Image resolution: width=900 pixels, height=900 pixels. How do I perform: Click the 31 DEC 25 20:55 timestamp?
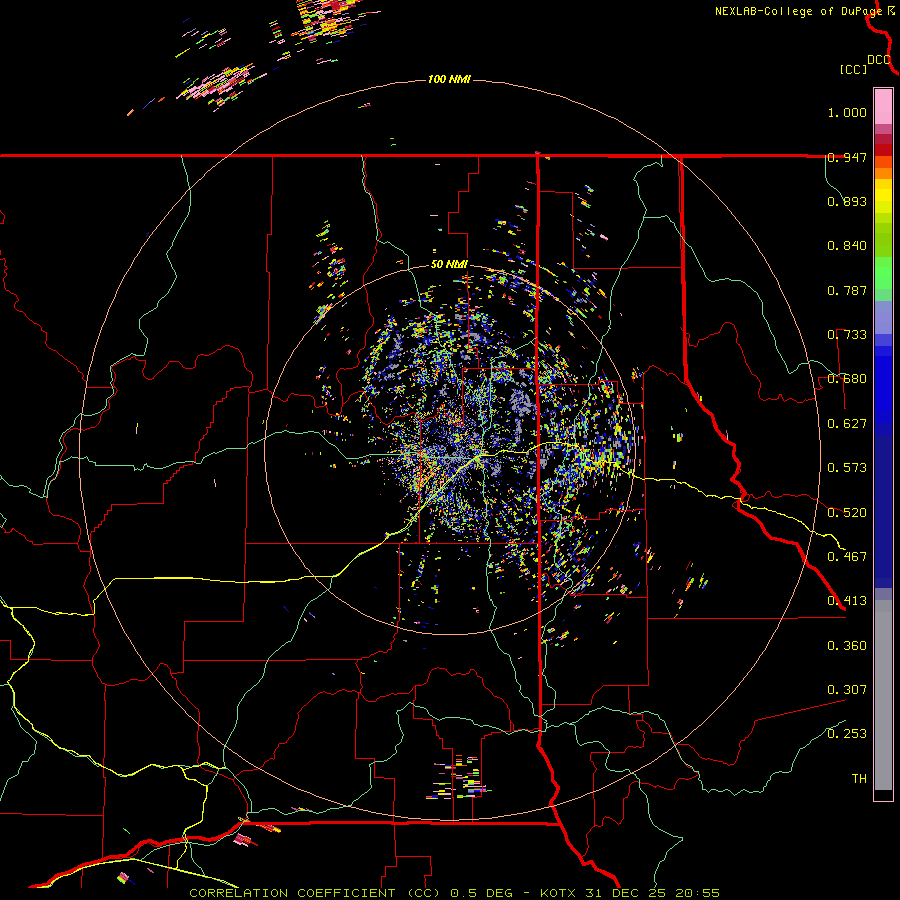[652, 893]
